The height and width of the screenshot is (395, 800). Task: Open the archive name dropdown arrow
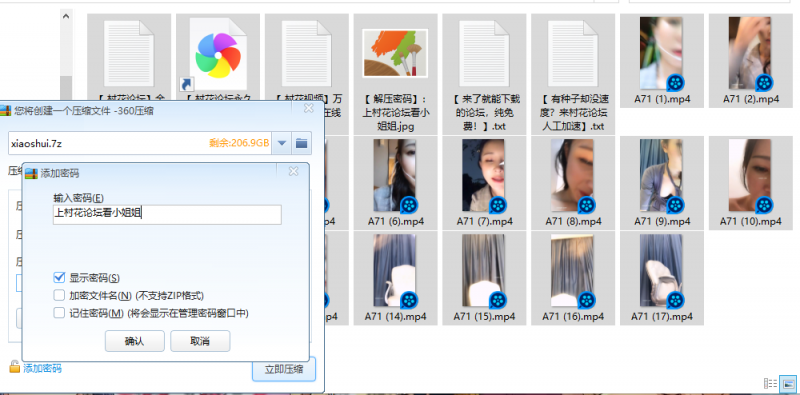point(281,143)
